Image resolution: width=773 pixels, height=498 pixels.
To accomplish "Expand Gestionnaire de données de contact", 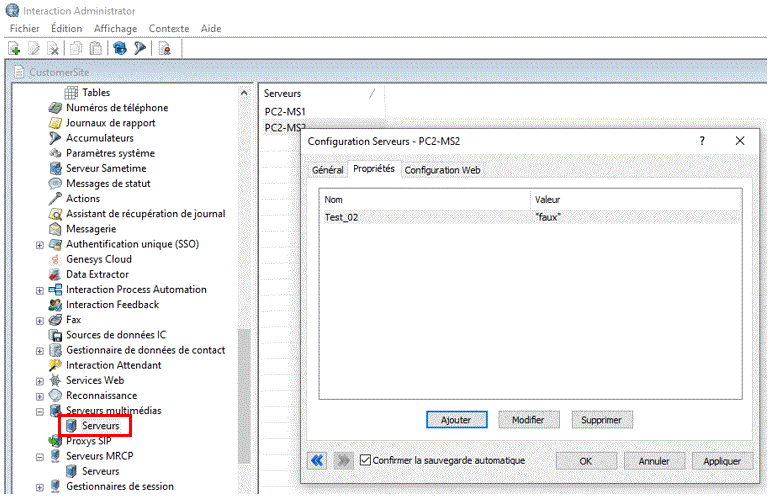I will (39, 351).
